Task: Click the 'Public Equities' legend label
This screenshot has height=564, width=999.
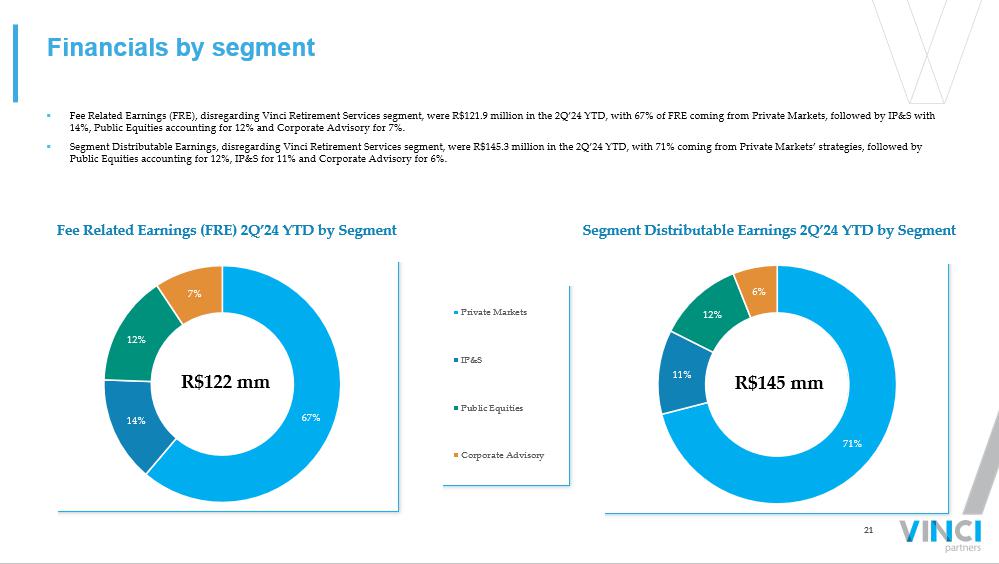Action: click(492, 408)
